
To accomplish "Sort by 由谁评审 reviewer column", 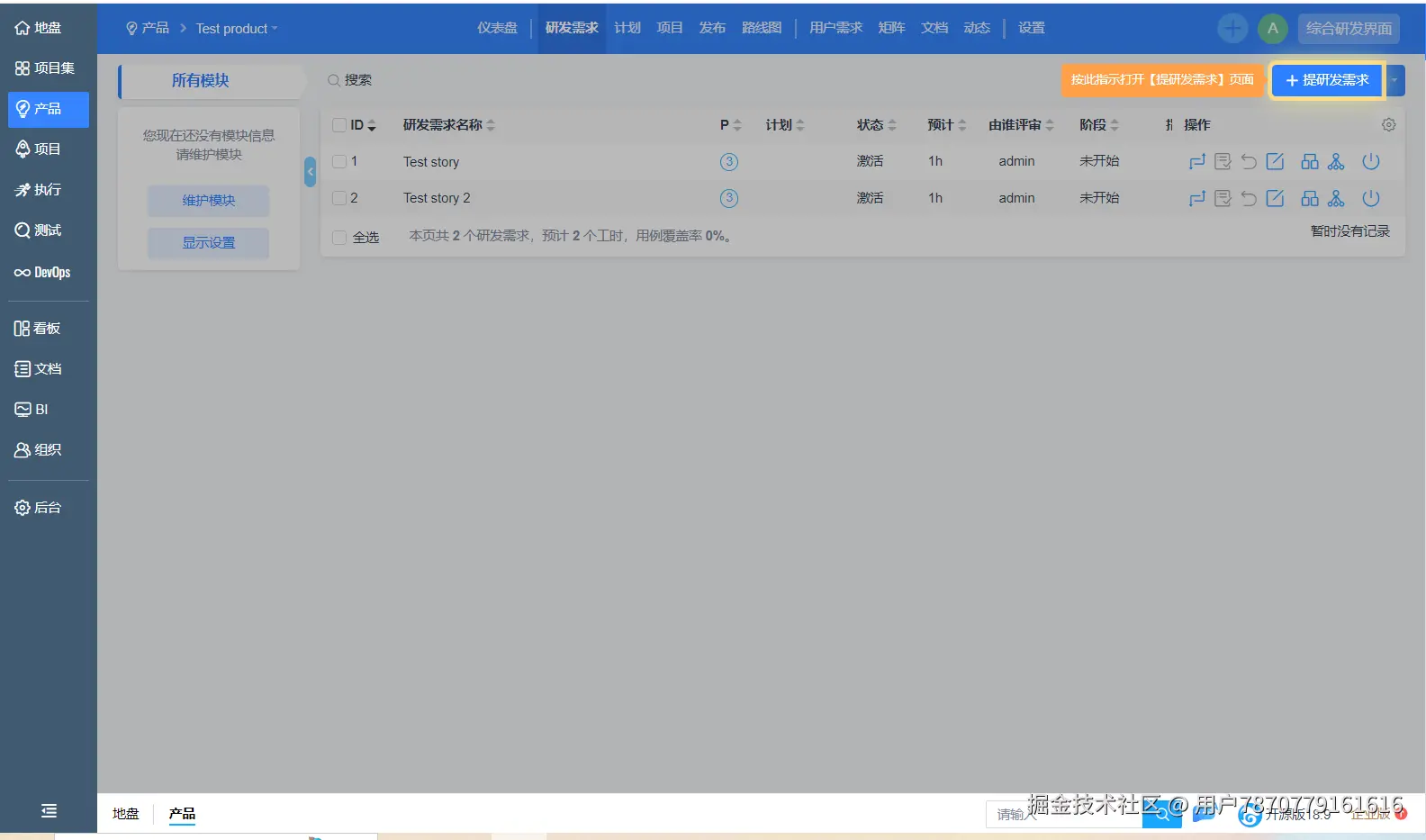I will click(x=1022, y=125).
